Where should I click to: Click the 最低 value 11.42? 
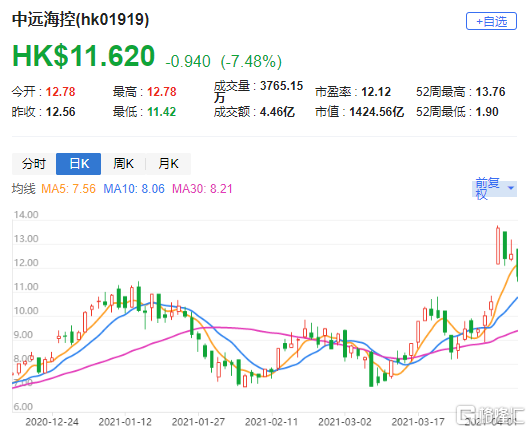162,112
